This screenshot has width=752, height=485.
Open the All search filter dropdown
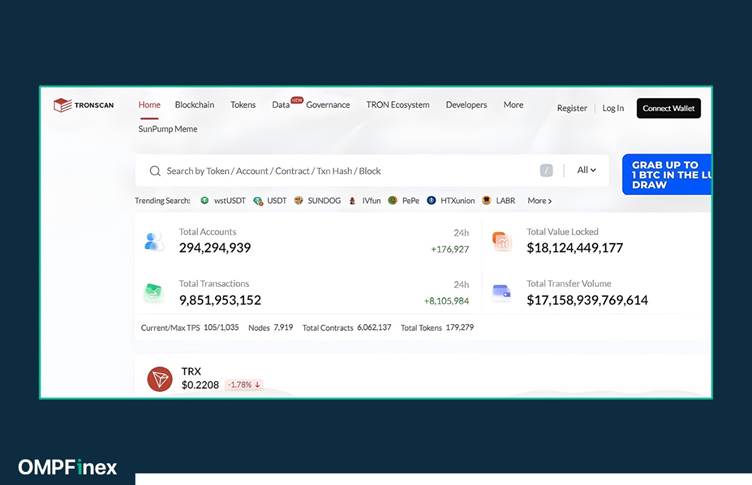586,170
